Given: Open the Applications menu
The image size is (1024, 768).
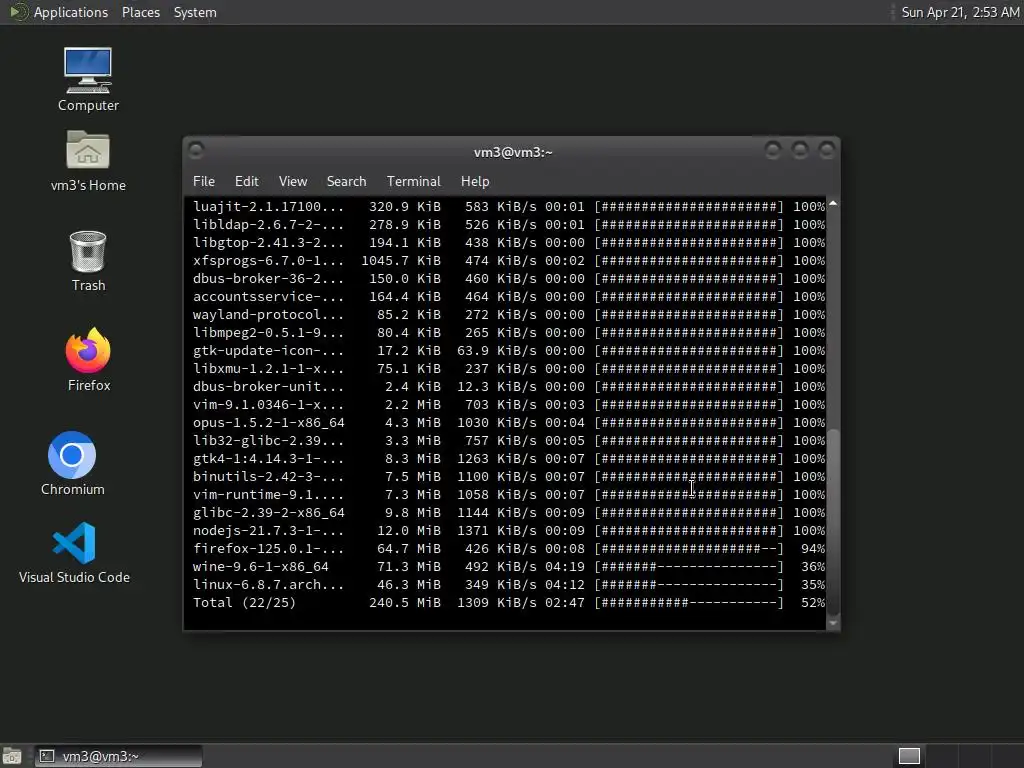Looking at the screenshot, I should (x=71, y=12).
